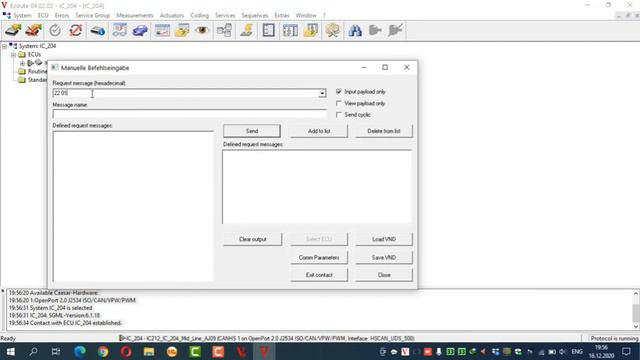Open the Window menu
This screenshot has width=640, height=360.
(306, 16)
